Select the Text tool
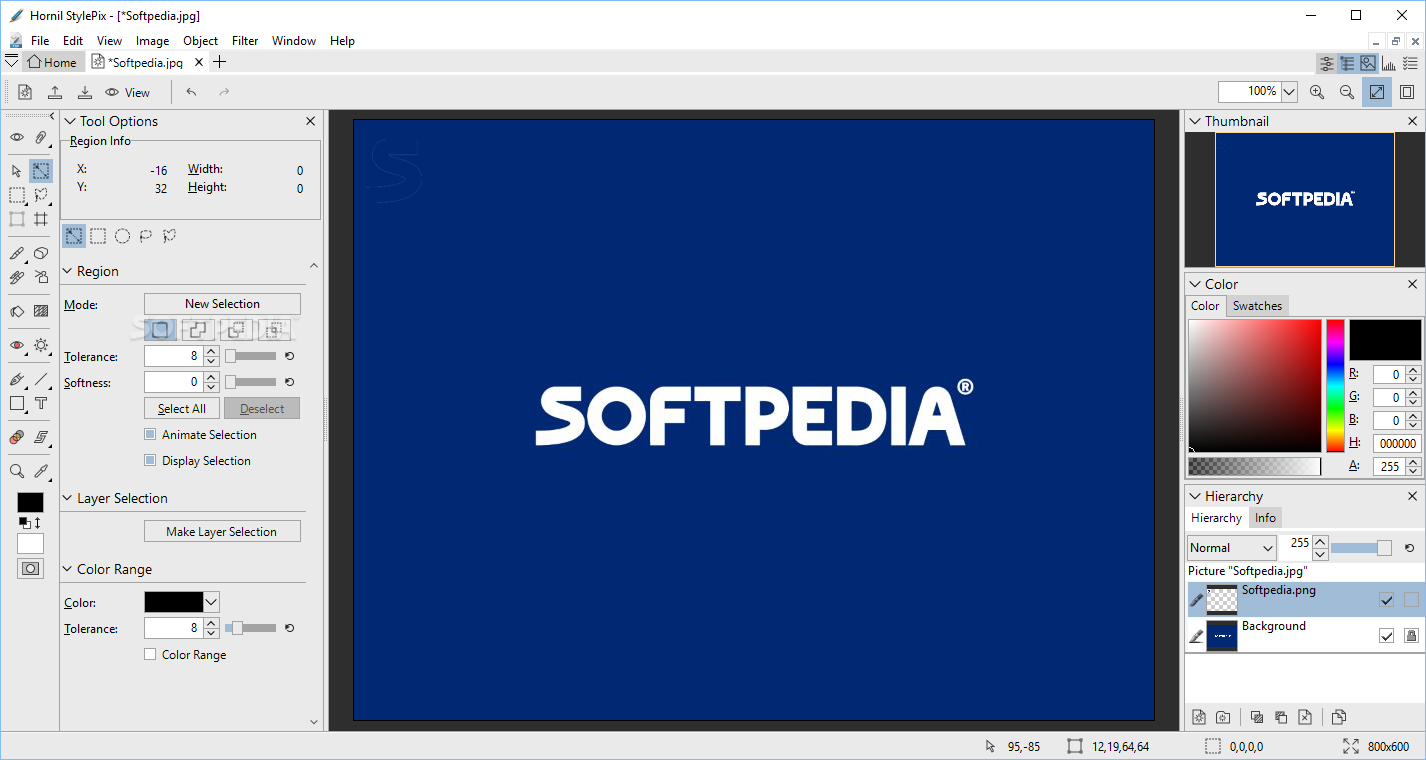 tap(41, 403)
